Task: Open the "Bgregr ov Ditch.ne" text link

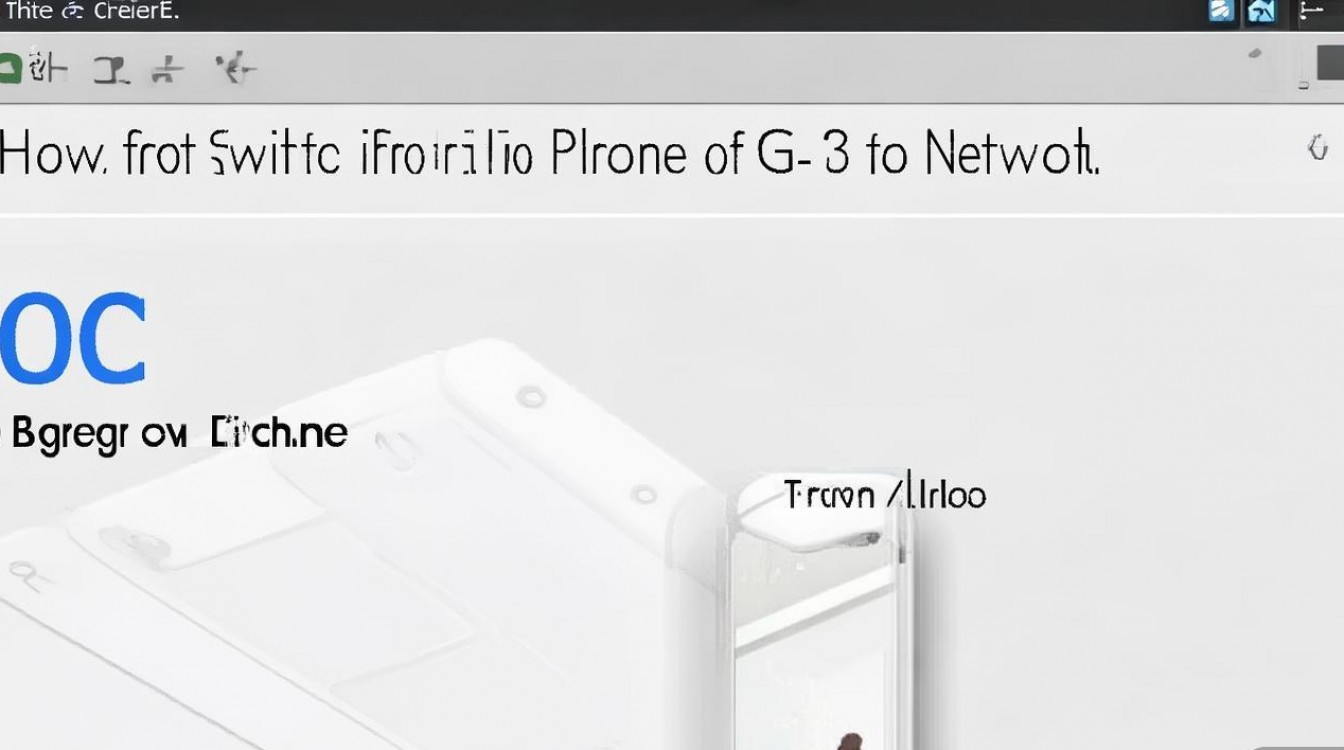Action: coord(176,434)
